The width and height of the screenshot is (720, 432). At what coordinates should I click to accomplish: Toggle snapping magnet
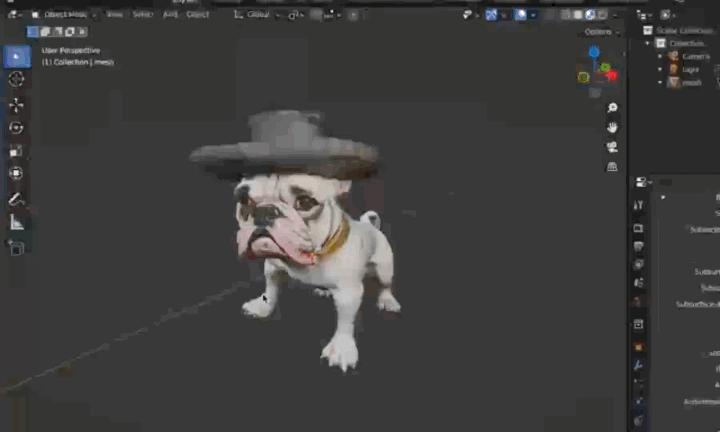[x=316, y=15]
